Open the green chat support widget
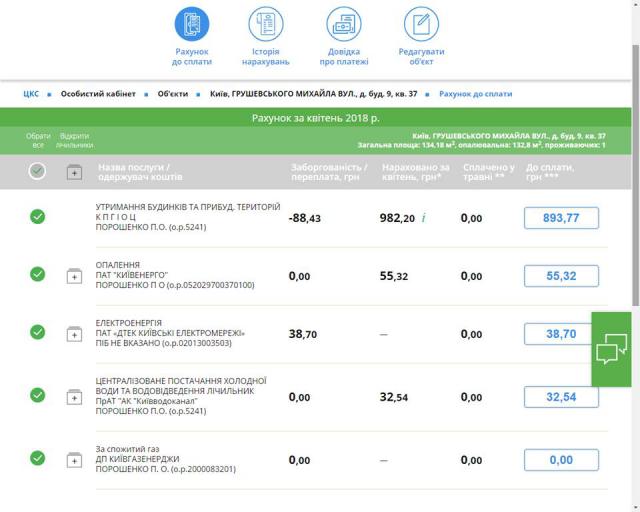Image resolution: width=640 pixels, height=512 pixels. pyautogui.click(x=611, y=349)
